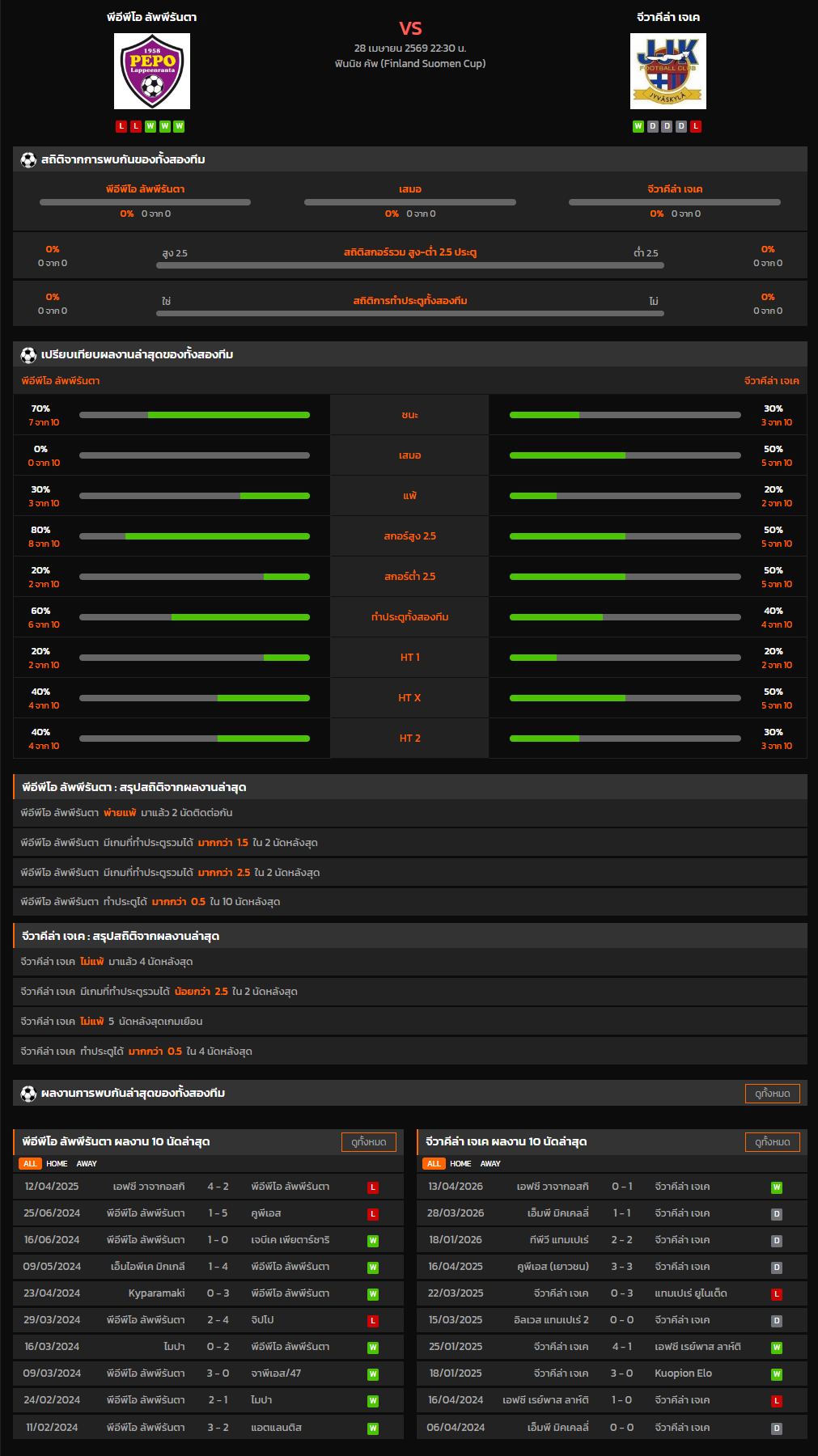Click the 4 - 2 score in the 12/04/2025 match
This screenshot has width=818, height=1456.
218,1187
